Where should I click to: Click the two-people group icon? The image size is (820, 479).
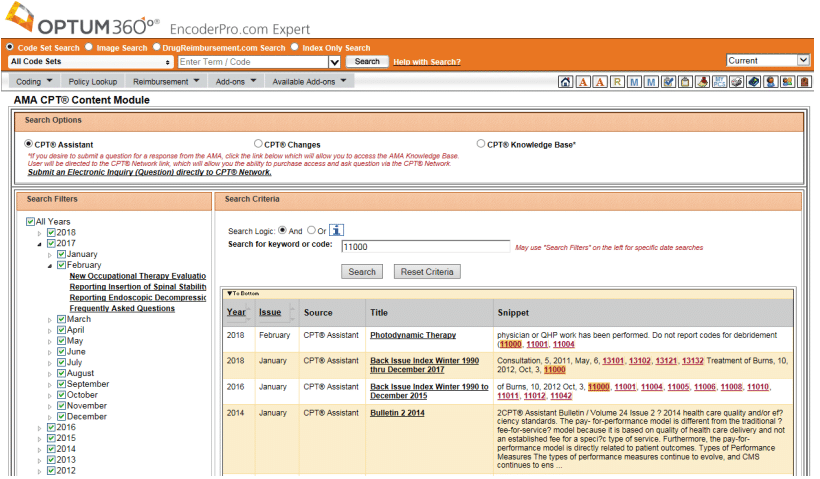point(788,82)
